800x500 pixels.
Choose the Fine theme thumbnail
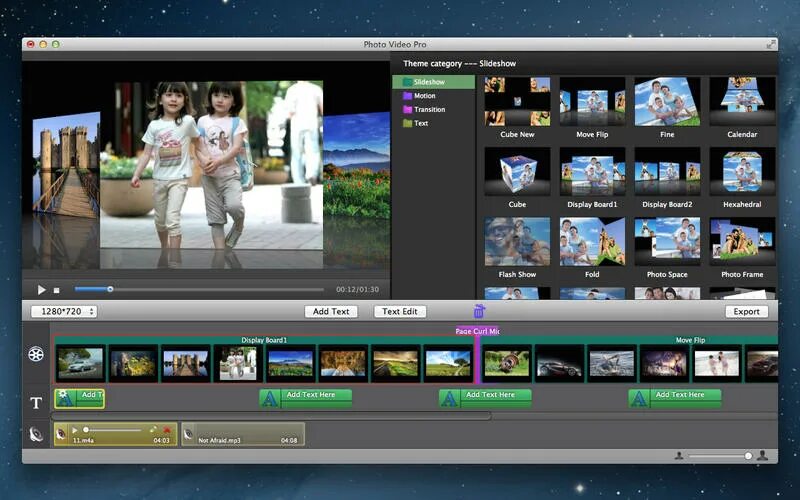(667, 102)
